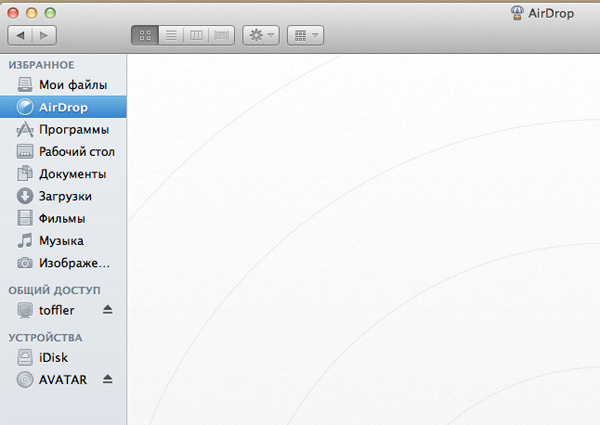Switch to column view mode

196,35
